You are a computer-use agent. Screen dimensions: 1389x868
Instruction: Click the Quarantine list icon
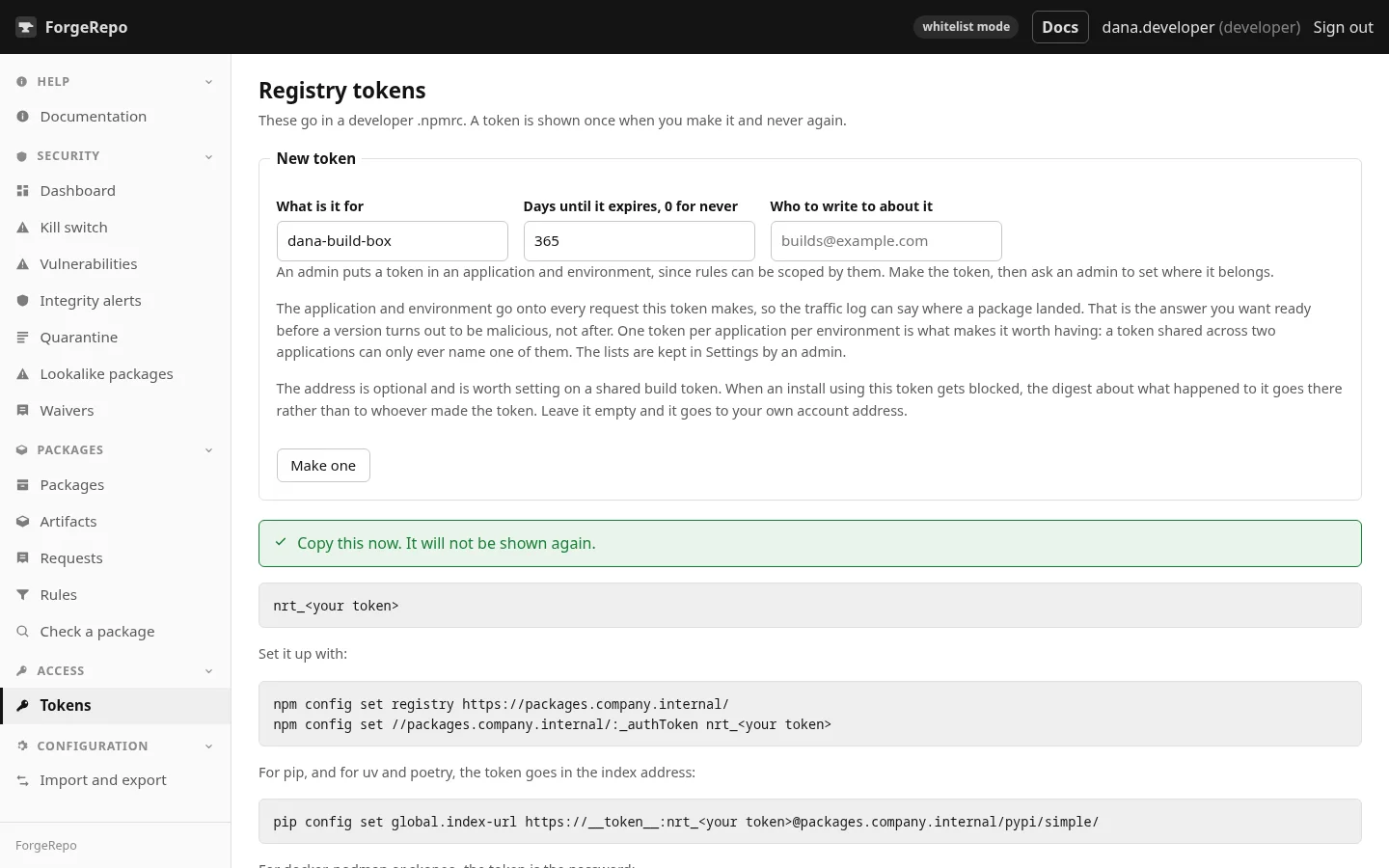click(22, 338)
